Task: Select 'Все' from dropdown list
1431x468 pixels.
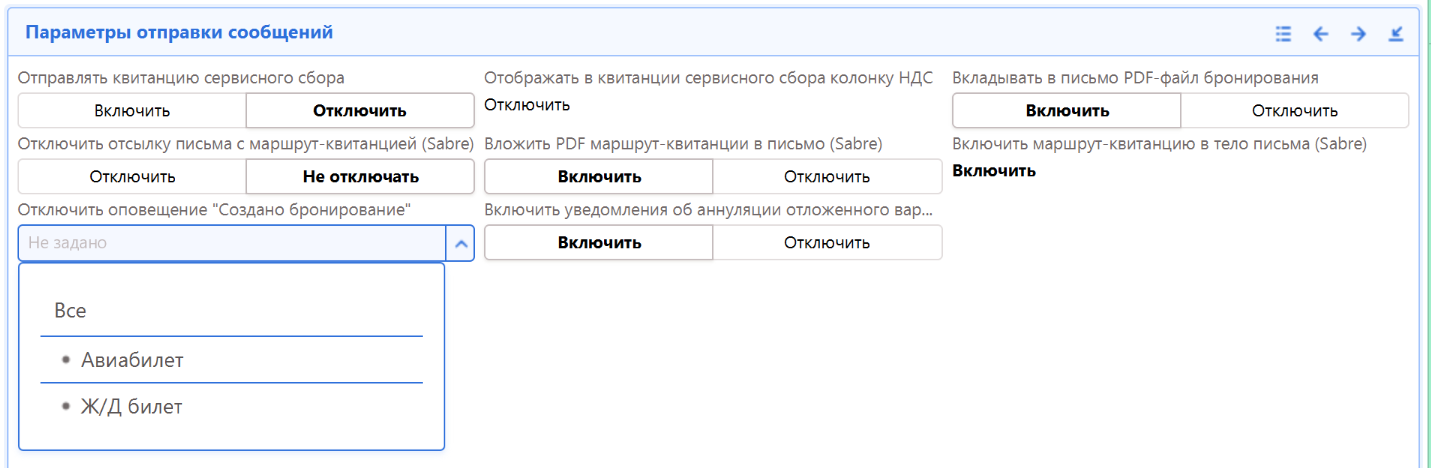Action: [x=70, y=311]
